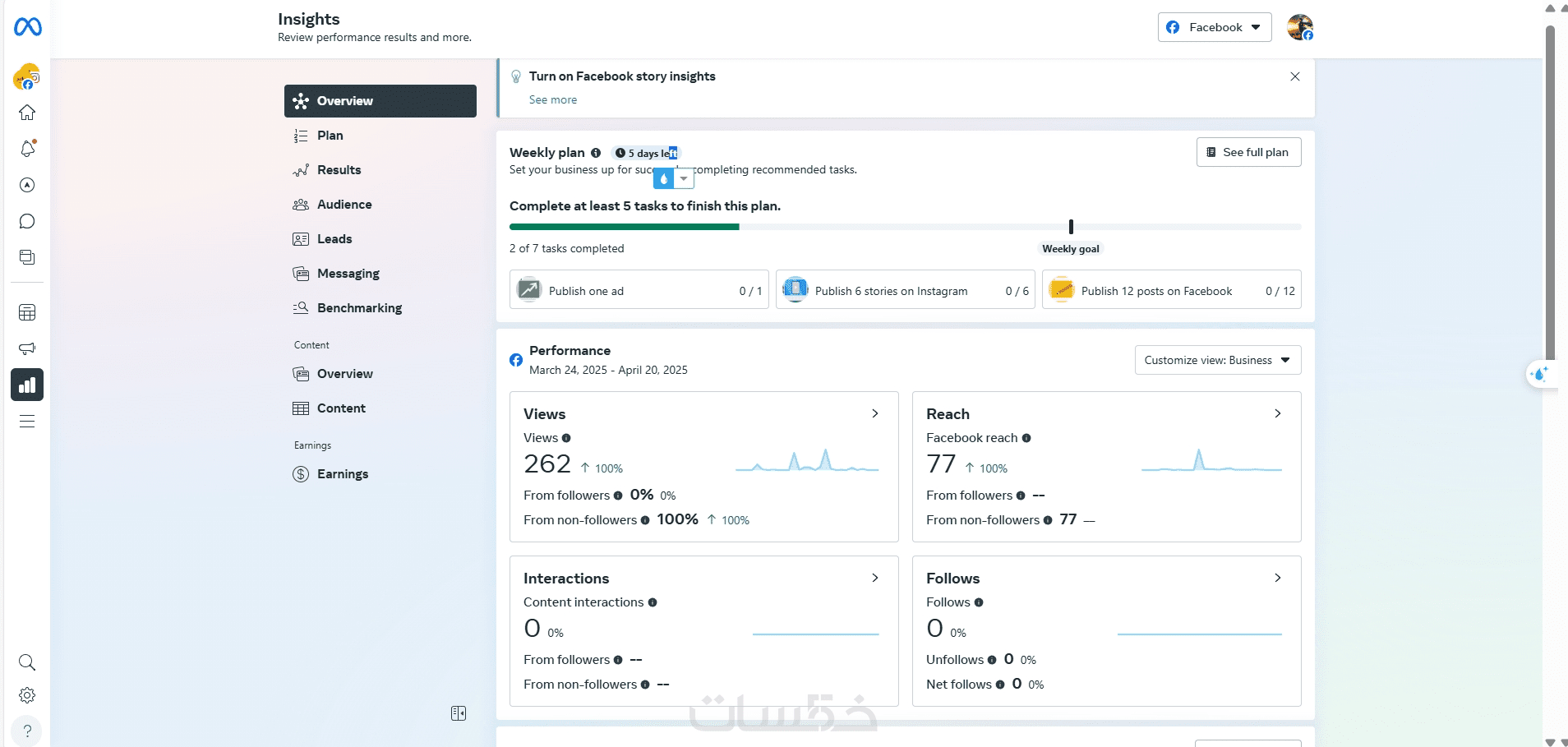Open Settings gear icon

tap(27, 695)
